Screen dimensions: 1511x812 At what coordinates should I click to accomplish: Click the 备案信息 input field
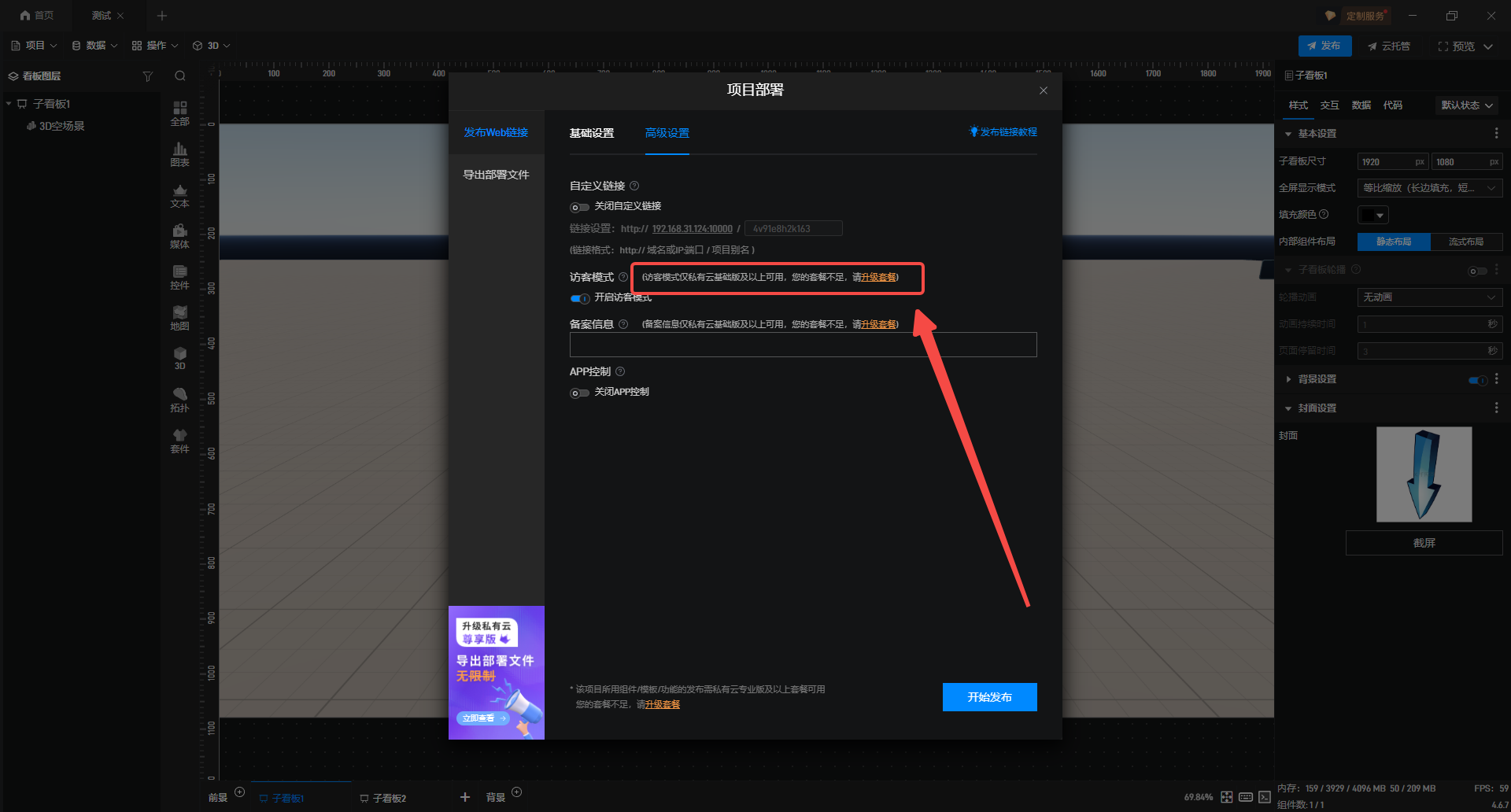point(803,345)
